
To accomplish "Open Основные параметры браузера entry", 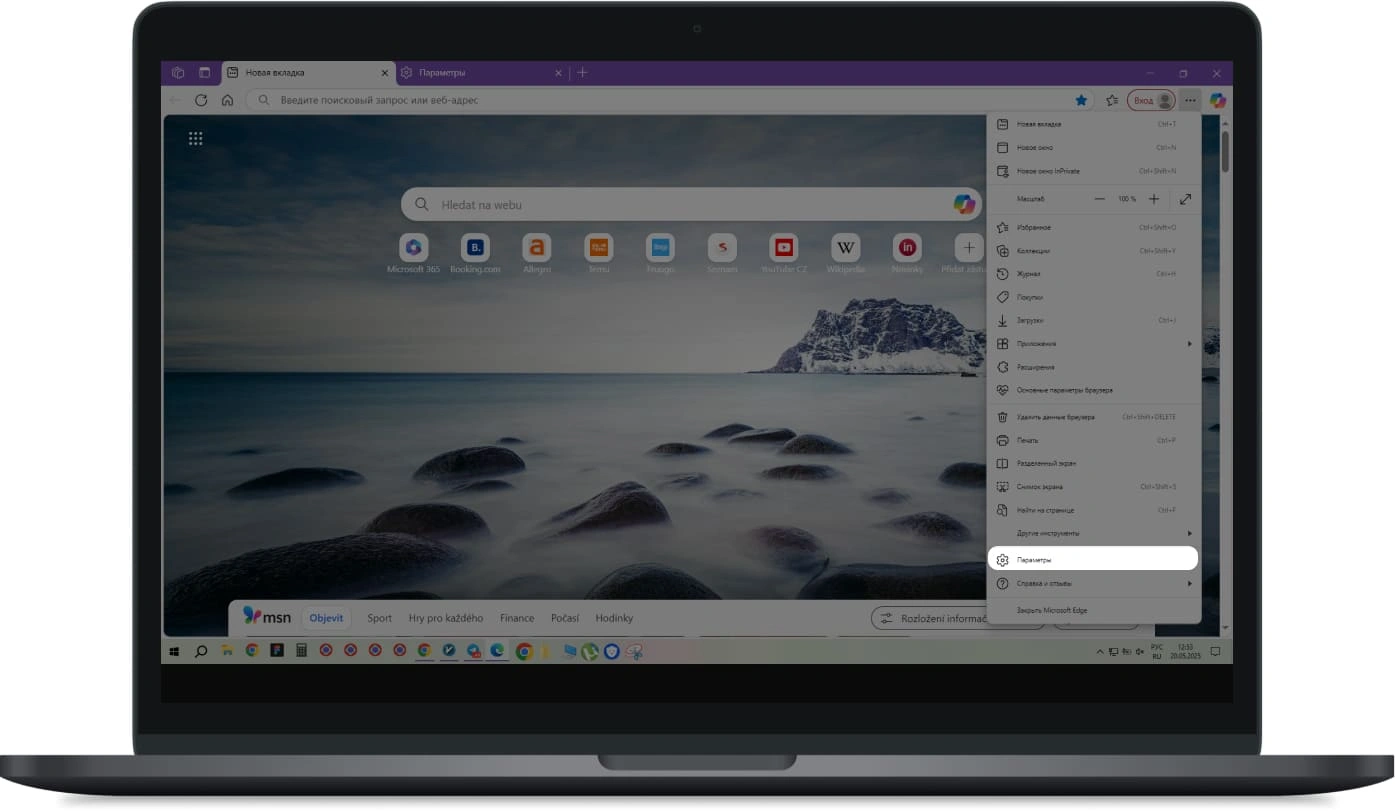I will 1092,390.
